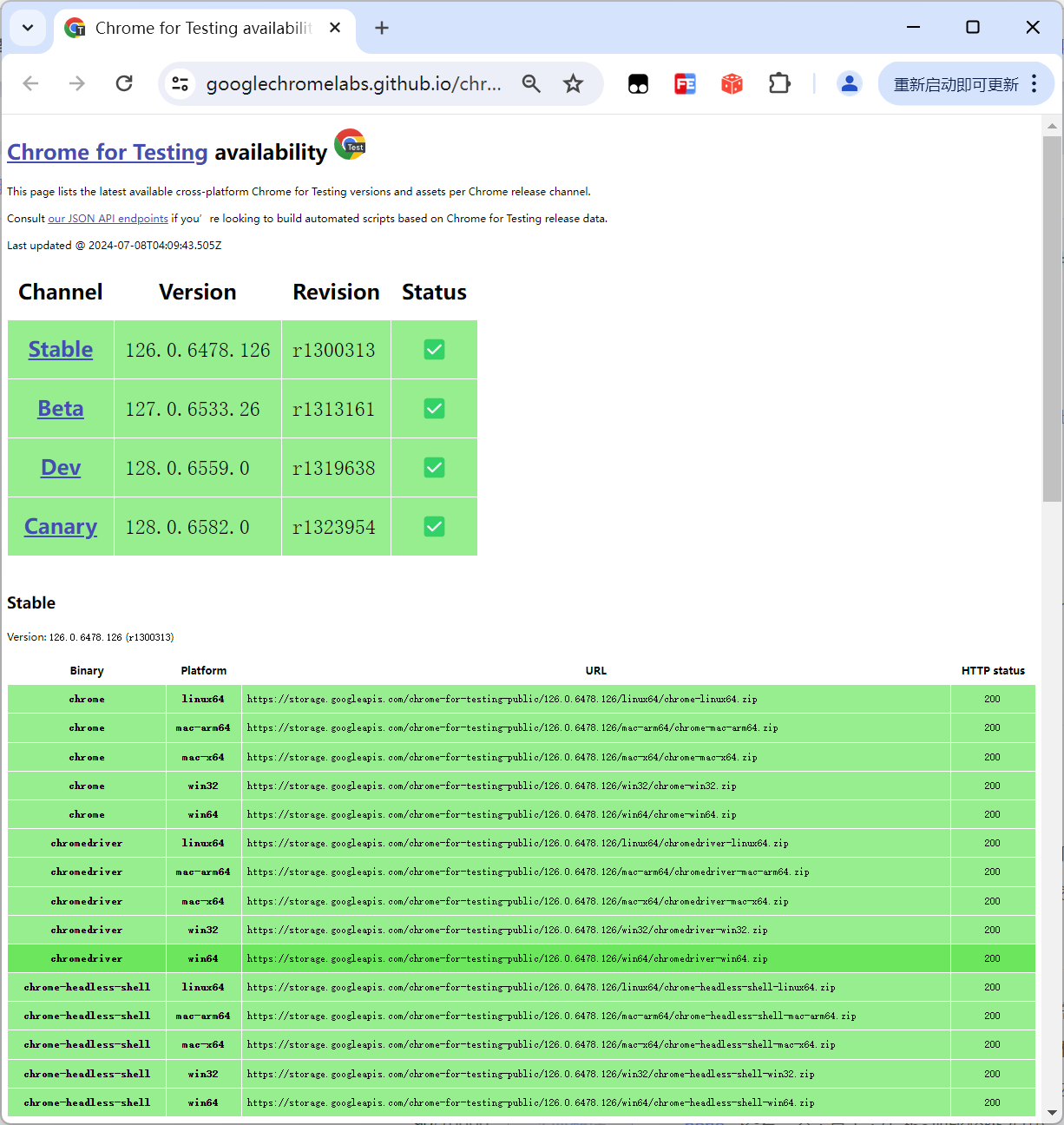Click the chromedriver-mac-arm64.zip URL

click(x=528, y=872)
